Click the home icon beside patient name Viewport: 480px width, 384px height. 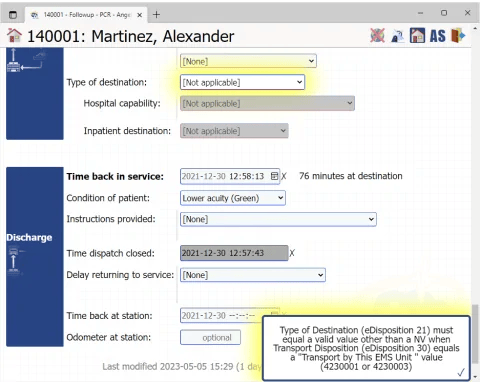point(14,35)
